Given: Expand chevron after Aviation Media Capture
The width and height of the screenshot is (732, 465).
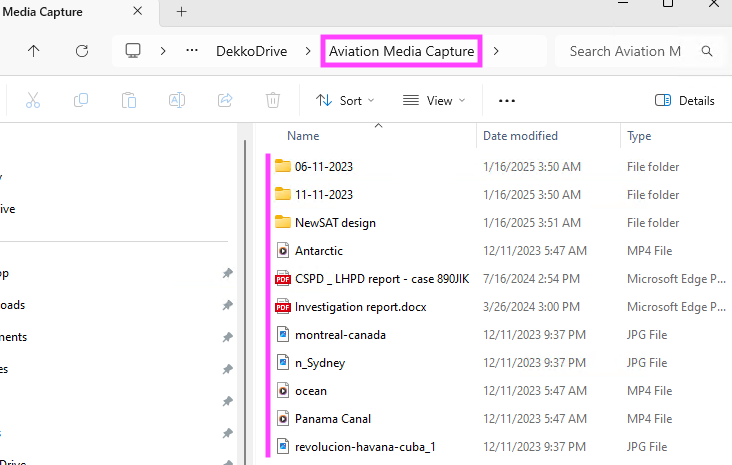Looking at the screenshot, I should coord(496,51).
